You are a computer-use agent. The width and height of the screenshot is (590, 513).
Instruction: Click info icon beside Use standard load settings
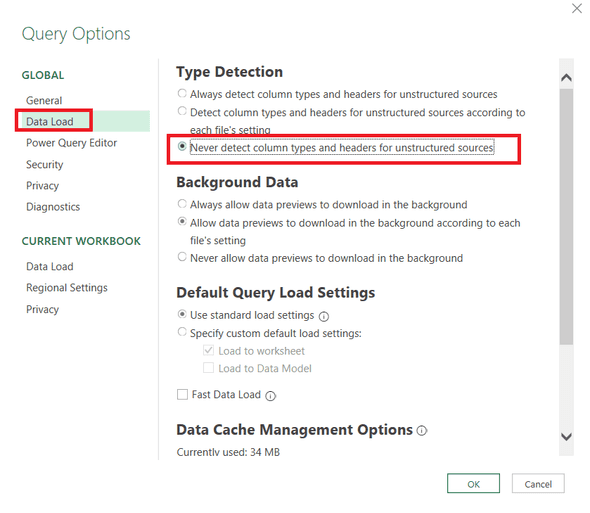(x=324, y=316)
